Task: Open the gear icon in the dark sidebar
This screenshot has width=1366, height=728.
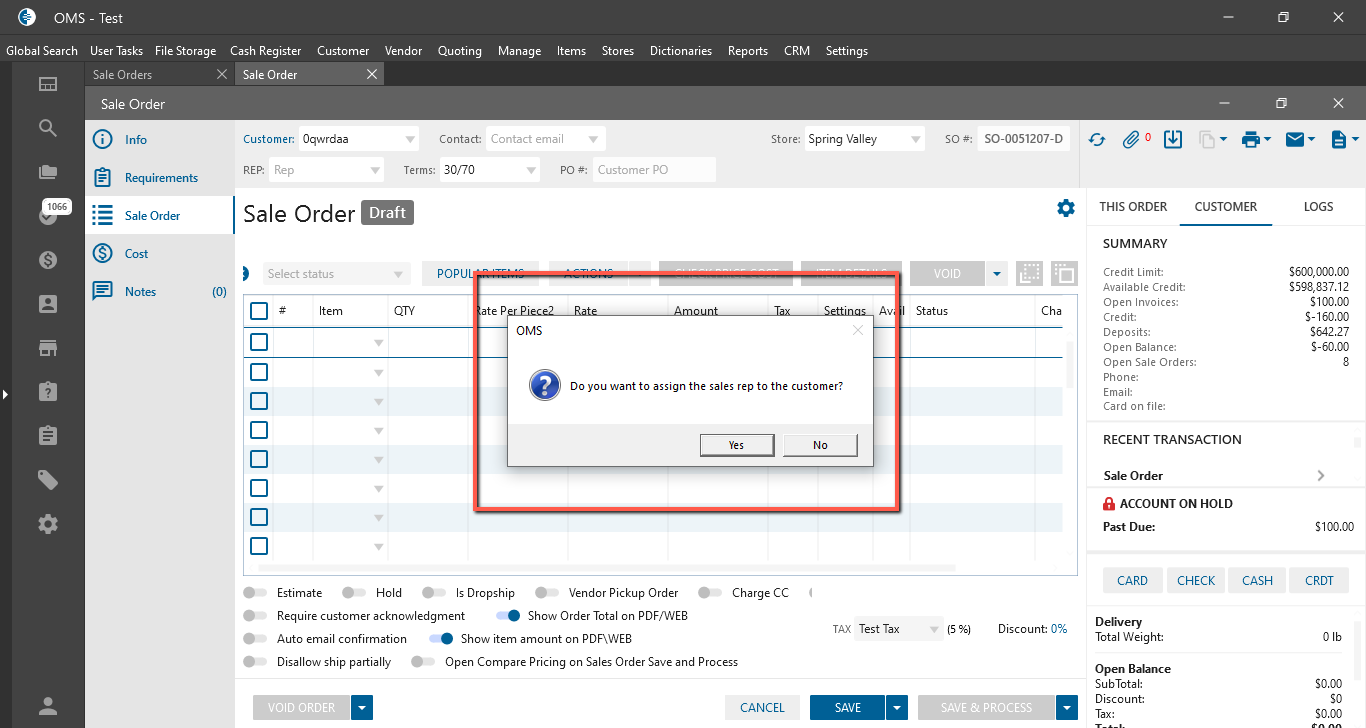Action: click(47, 524)
